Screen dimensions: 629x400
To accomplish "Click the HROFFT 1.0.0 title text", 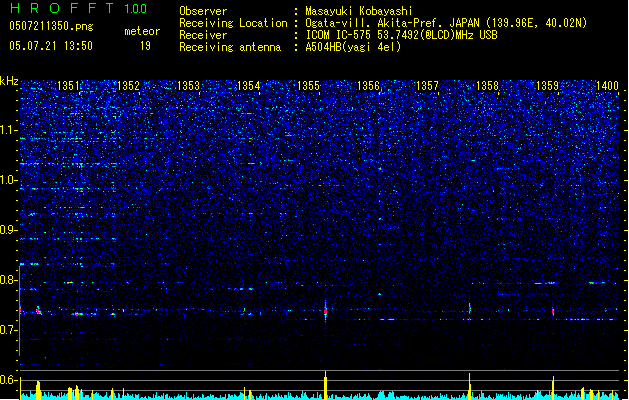I will tap(78, 8).
